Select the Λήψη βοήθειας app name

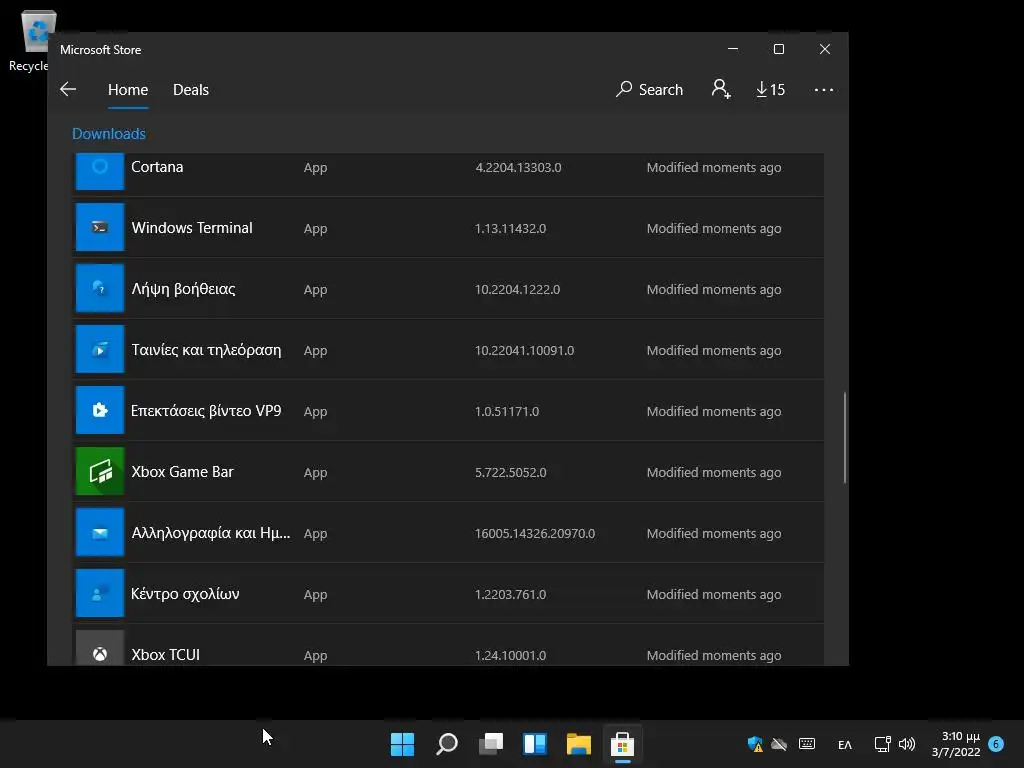pyautogui.click(x=184, y=289)
